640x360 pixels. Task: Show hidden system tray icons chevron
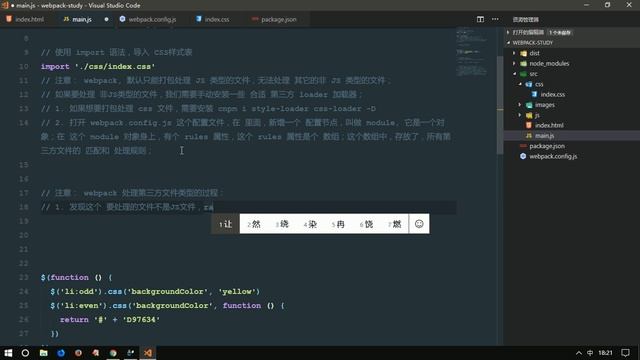pyautogui.click(x=578, y=353)
